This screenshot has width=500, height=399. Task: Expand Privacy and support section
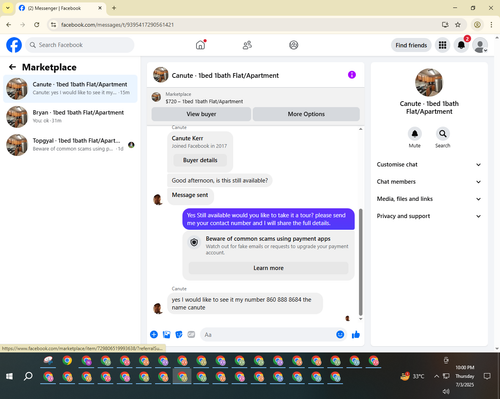tap(429, 216)
